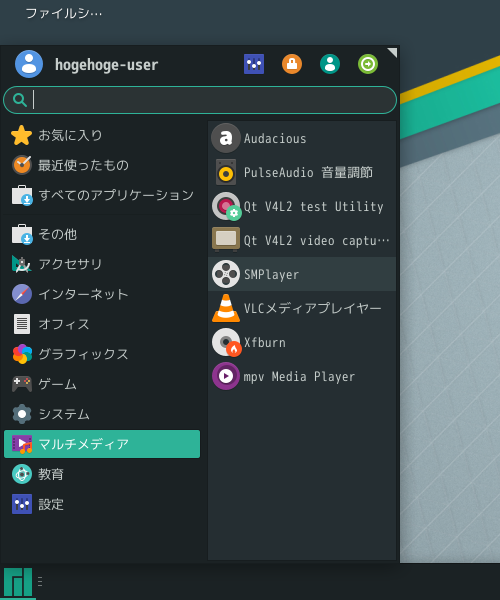Image resolution: width=500 pixels, height=600 pixels.
Task: Focus the application search field
Action: [200, 100]
